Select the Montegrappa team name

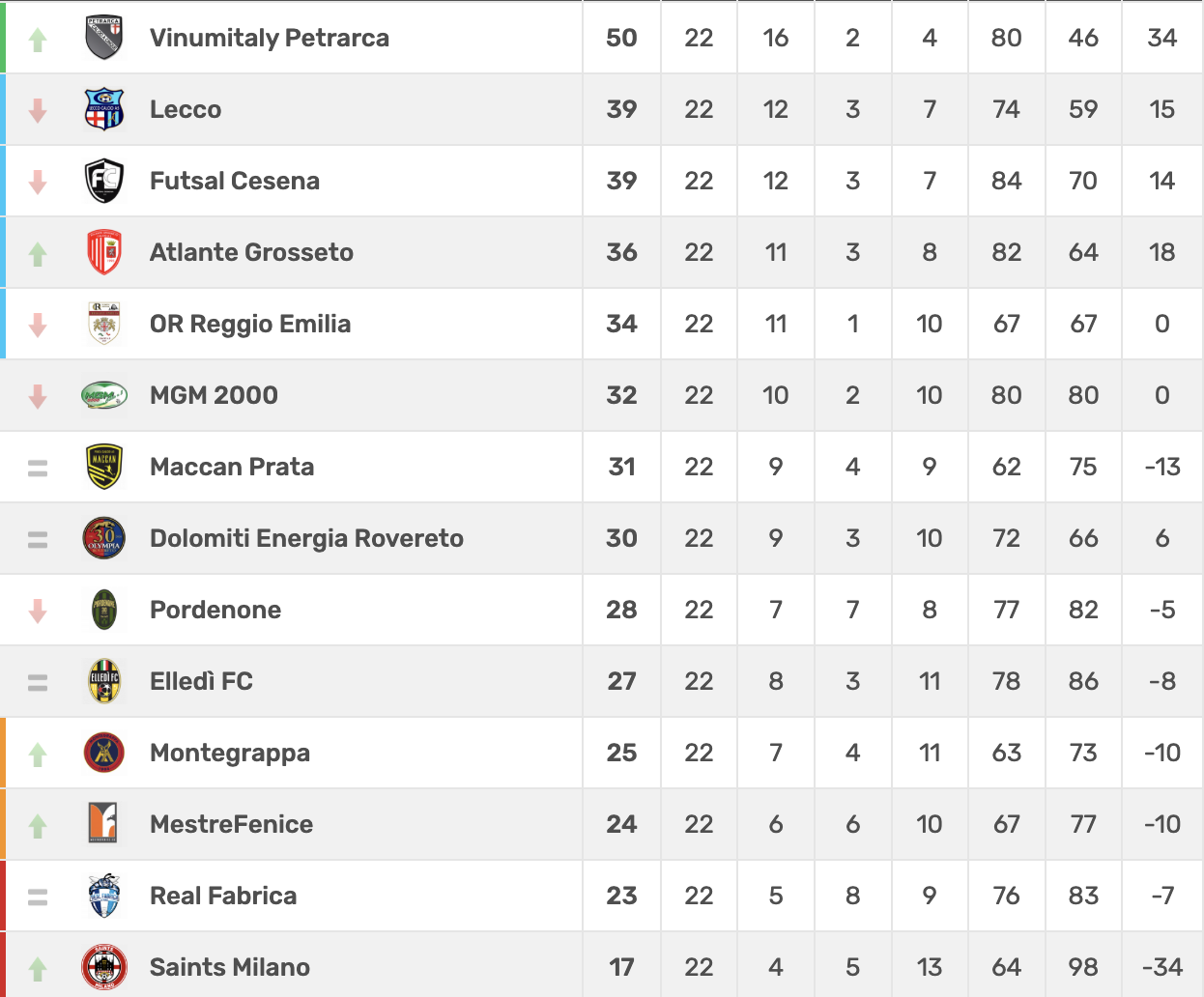(230, 753)
